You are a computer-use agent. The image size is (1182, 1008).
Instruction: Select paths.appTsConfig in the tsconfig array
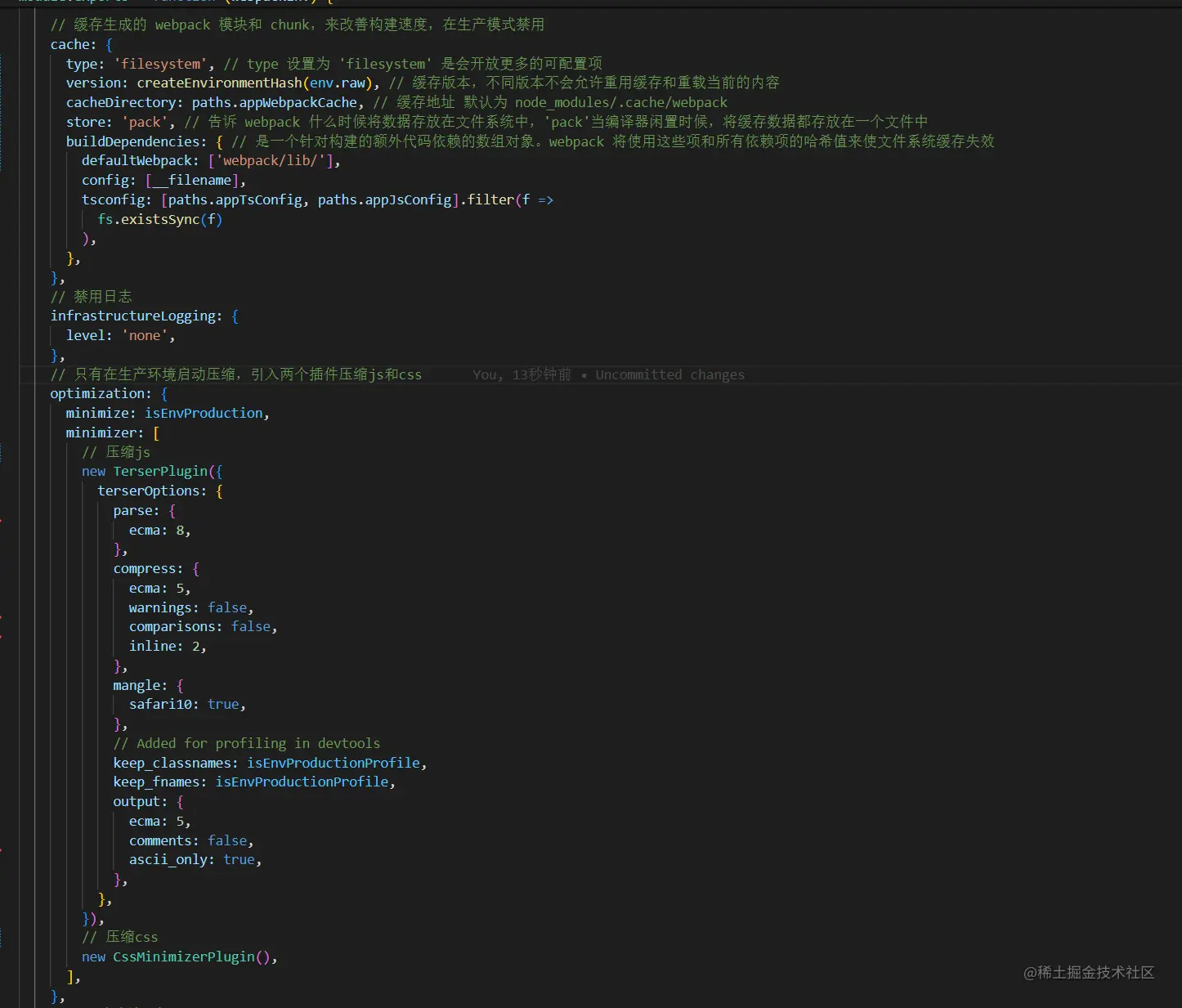click(235, 199)
